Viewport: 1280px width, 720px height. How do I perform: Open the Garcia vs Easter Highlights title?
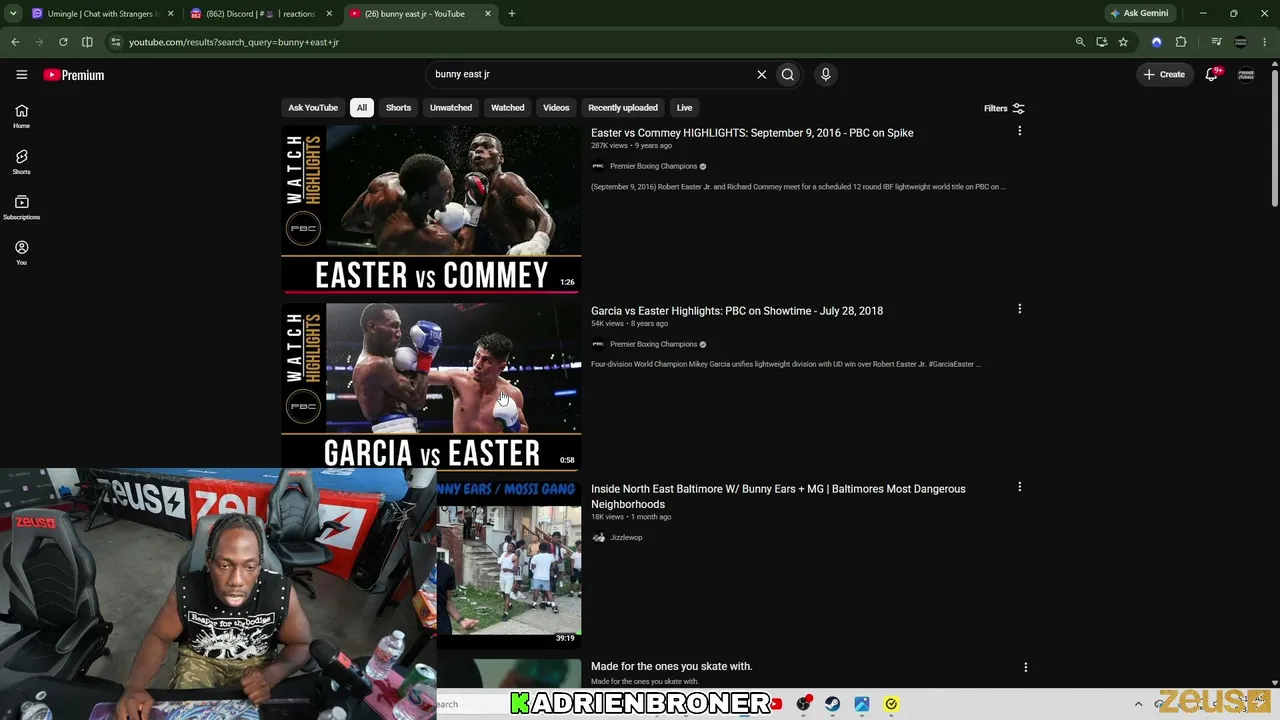pyautogui.click(x=737, y=311)
